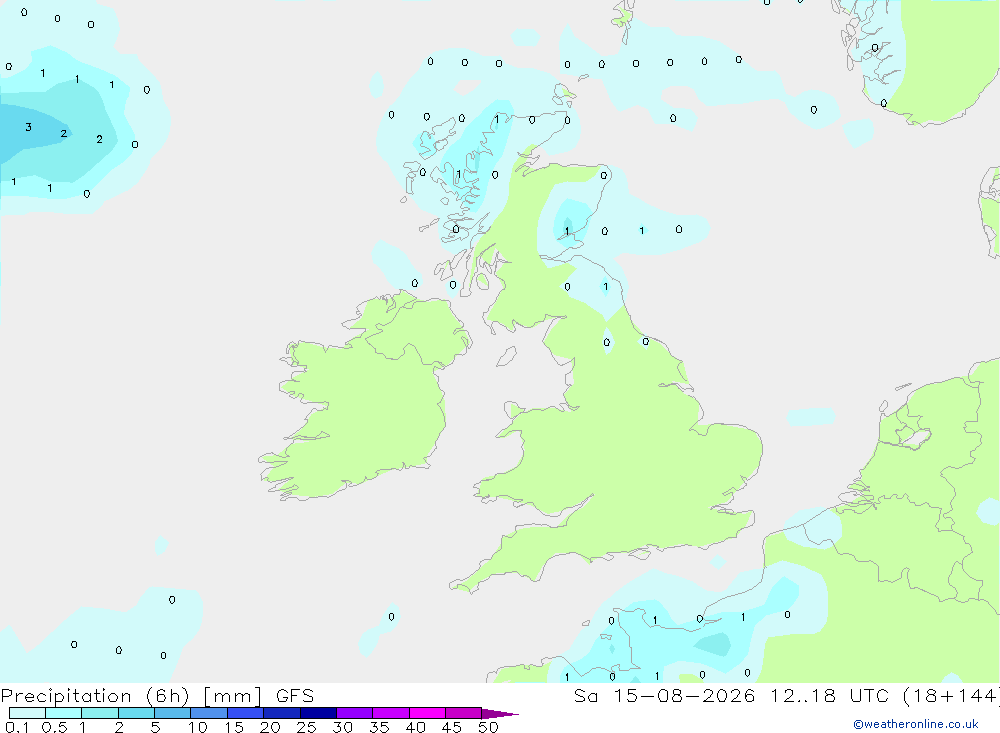This screenshot has height=733, width=1000.
Task: Click the over-50 arrow tip of legend
Action: (500, 714)
